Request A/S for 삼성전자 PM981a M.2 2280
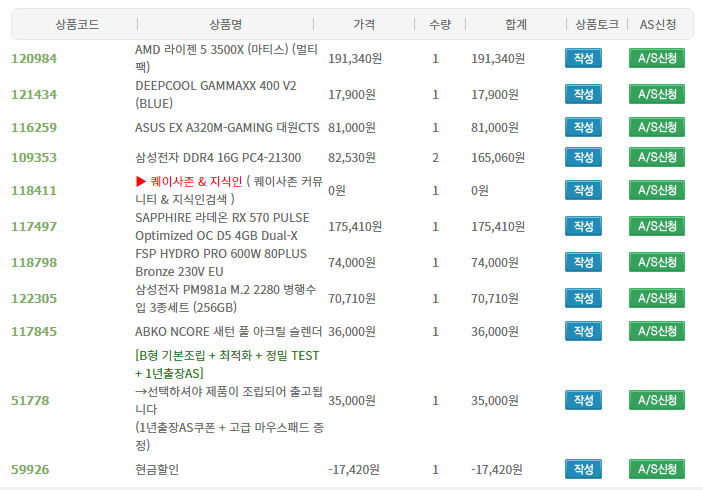 [x=657, y=298]
